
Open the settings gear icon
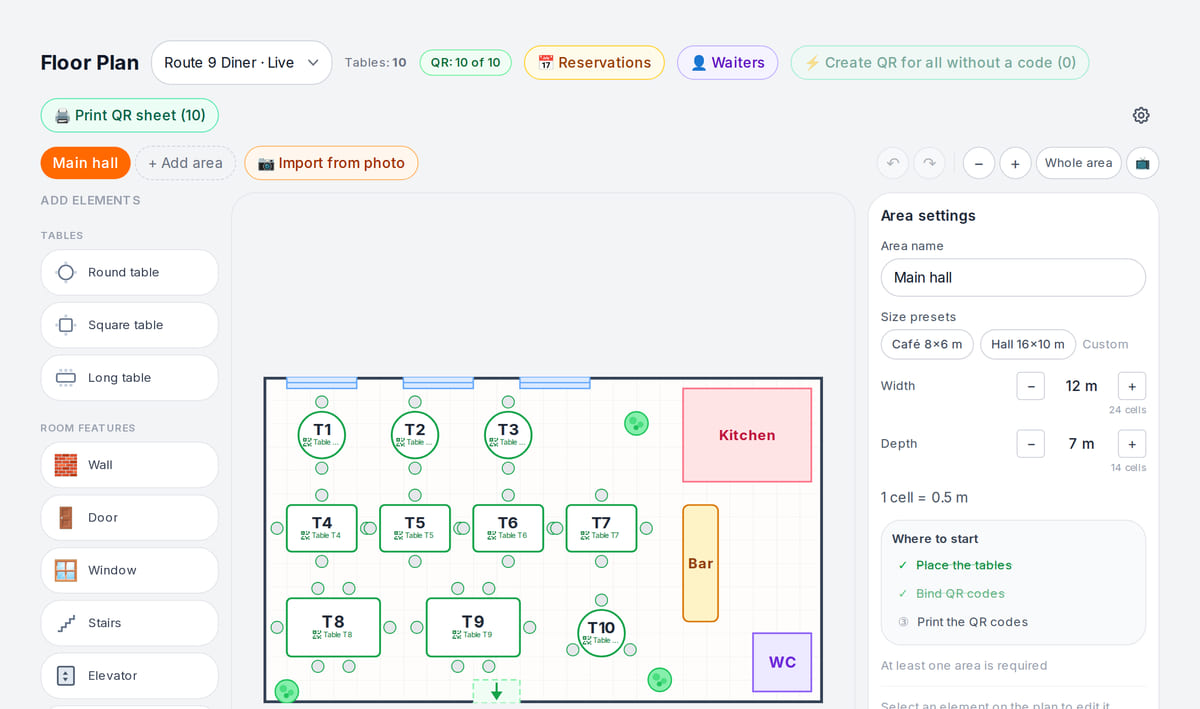pos(1141,115)
